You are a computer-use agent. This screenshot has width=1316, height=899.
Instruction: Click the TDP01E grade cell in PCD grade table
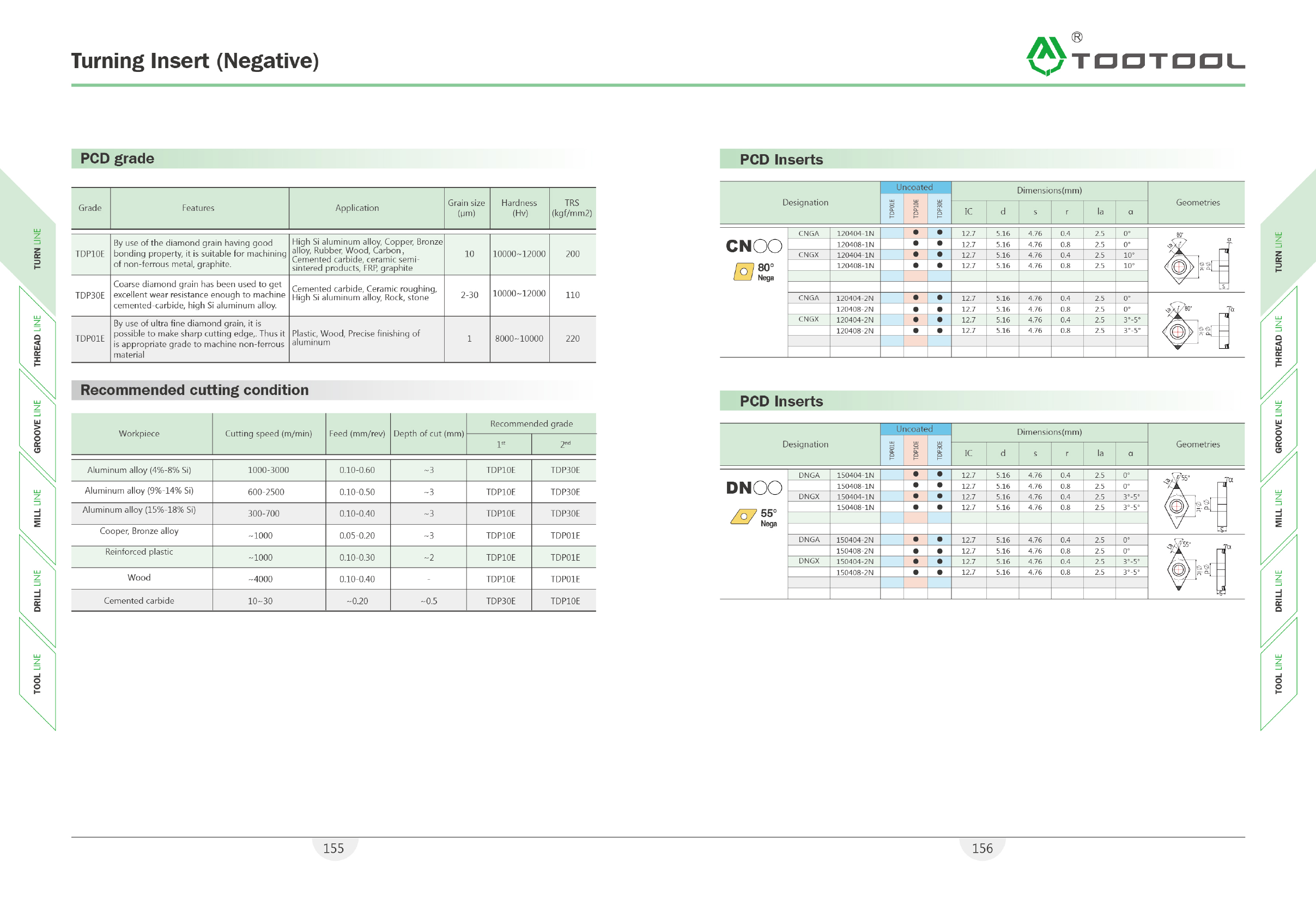tap(90, 338)
